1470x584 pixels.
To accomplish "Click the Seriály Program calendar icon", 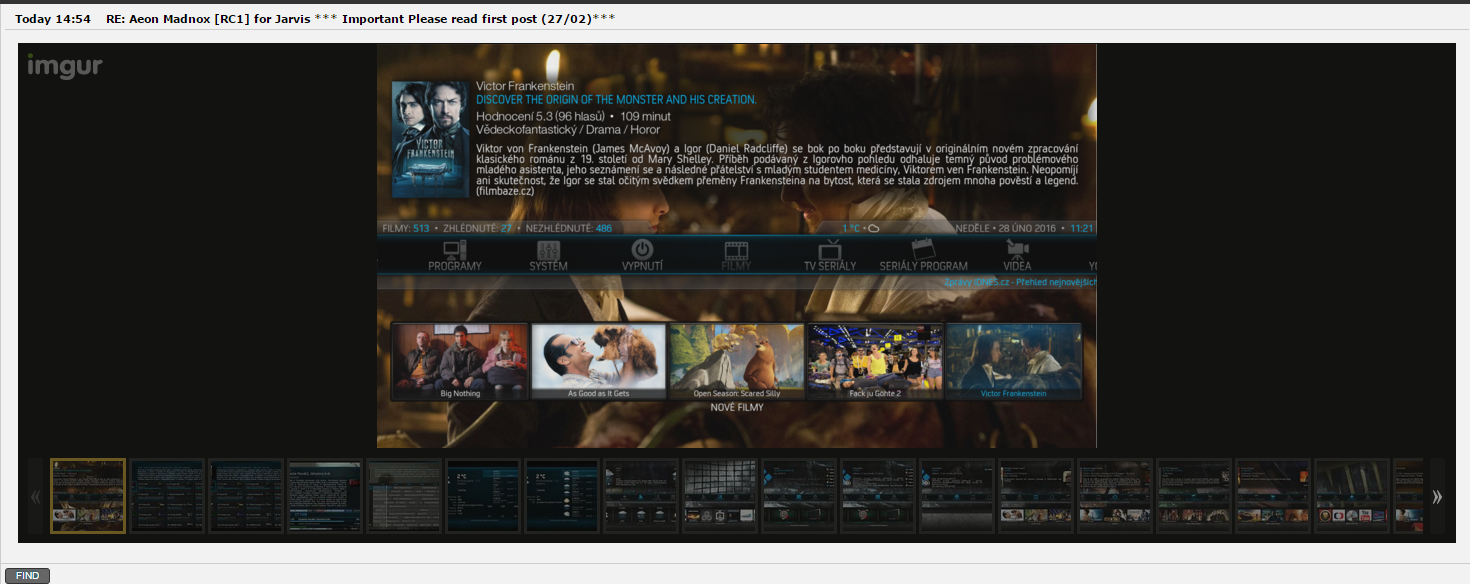I will tap(922, 250).
